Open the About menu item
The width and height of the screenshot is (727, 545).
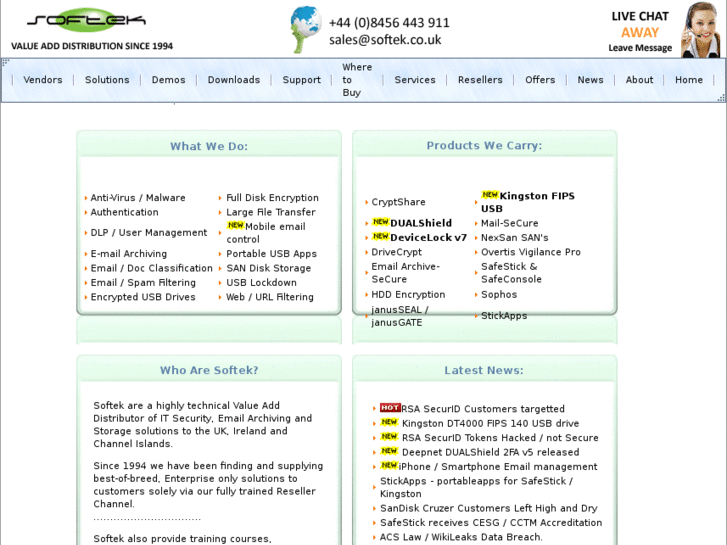[x=639, y=80]
